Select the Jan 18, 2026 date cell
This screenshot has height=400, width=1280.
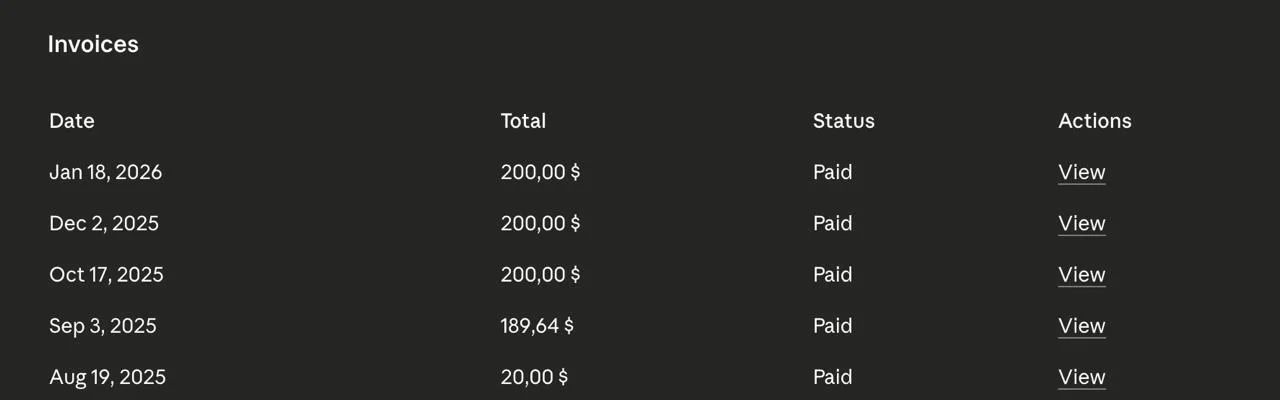(105, 172)
